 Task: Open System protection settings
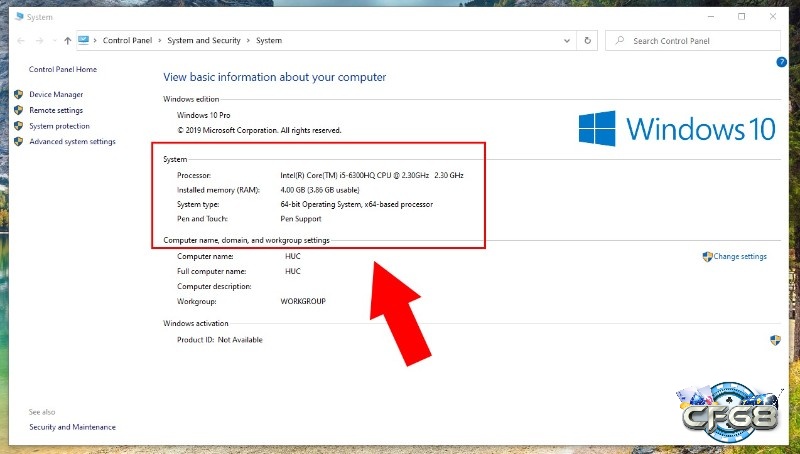59,127
